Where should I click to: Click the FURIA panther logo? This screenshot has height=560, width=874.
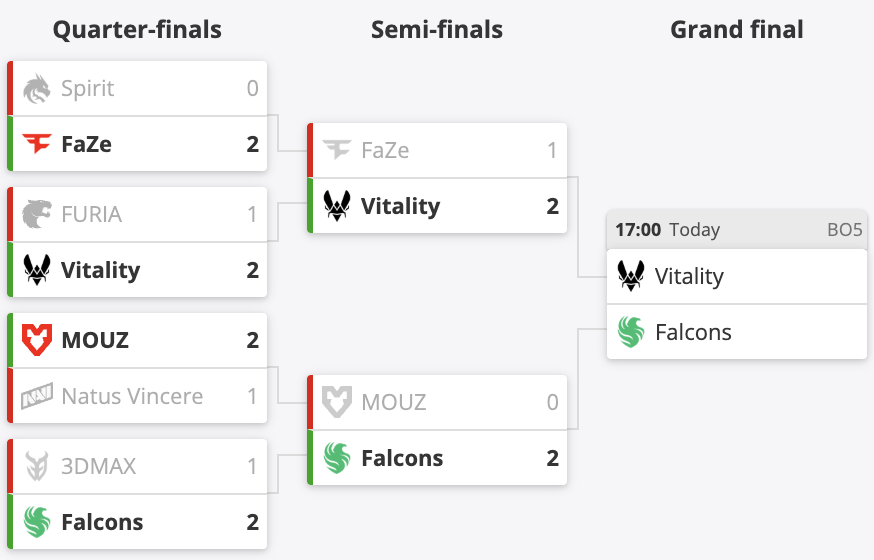[x=37, y=215]
